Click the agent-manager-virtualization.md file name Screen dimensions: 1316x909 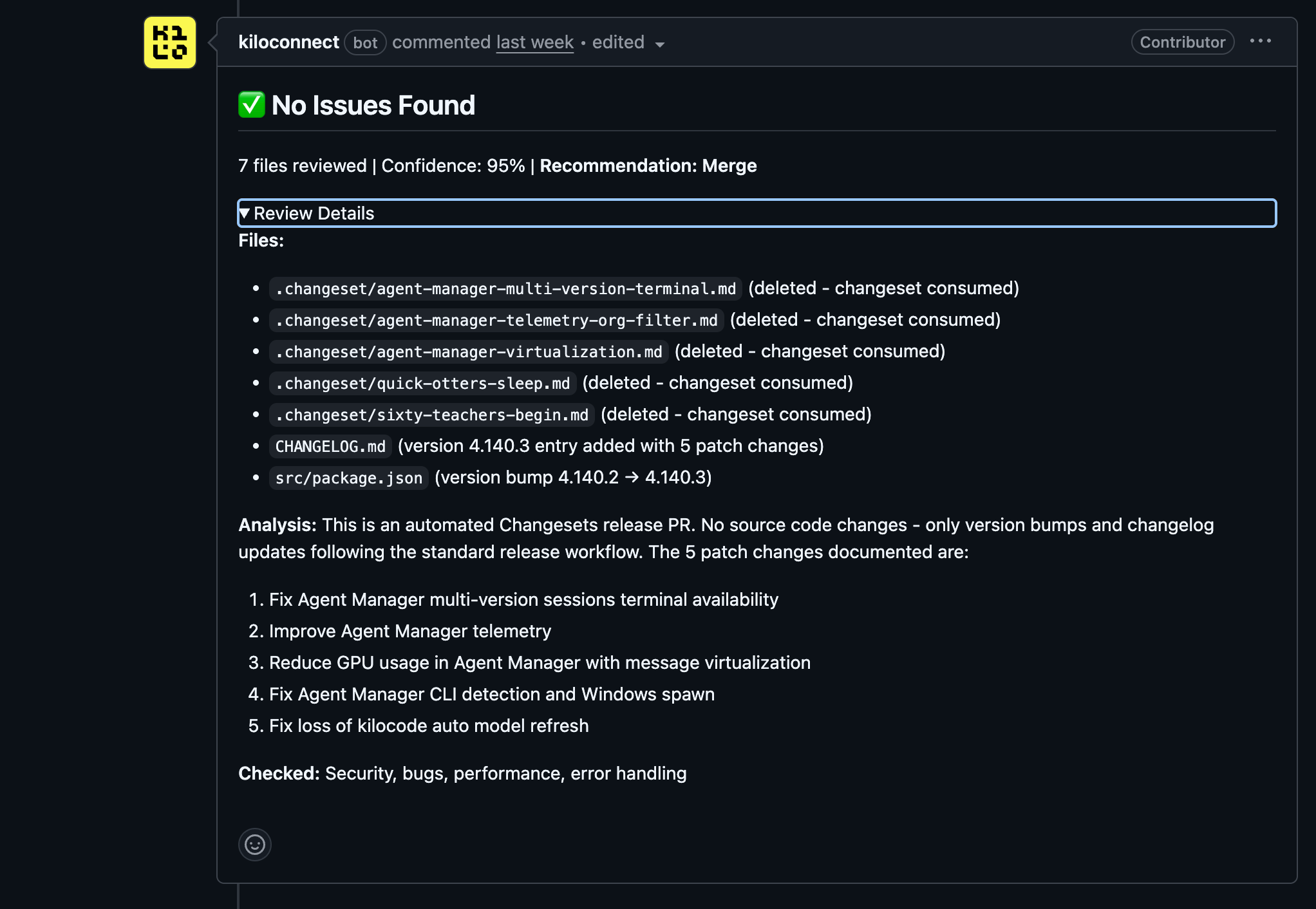(469, 351)
